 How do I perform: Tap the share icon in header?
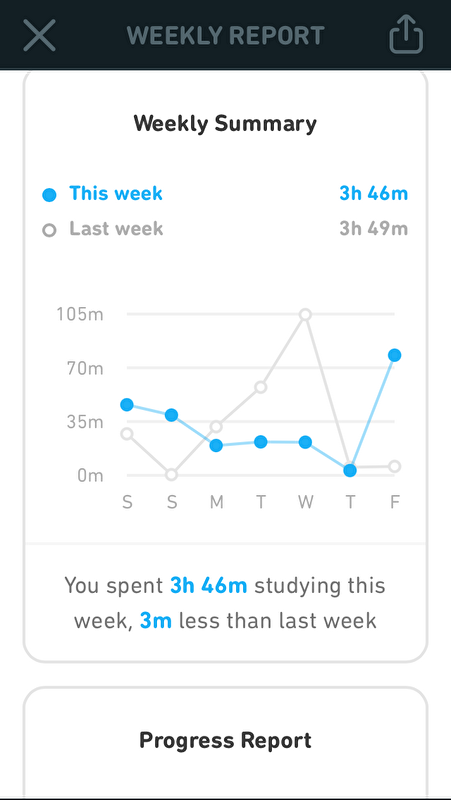[x=406, y=34]
